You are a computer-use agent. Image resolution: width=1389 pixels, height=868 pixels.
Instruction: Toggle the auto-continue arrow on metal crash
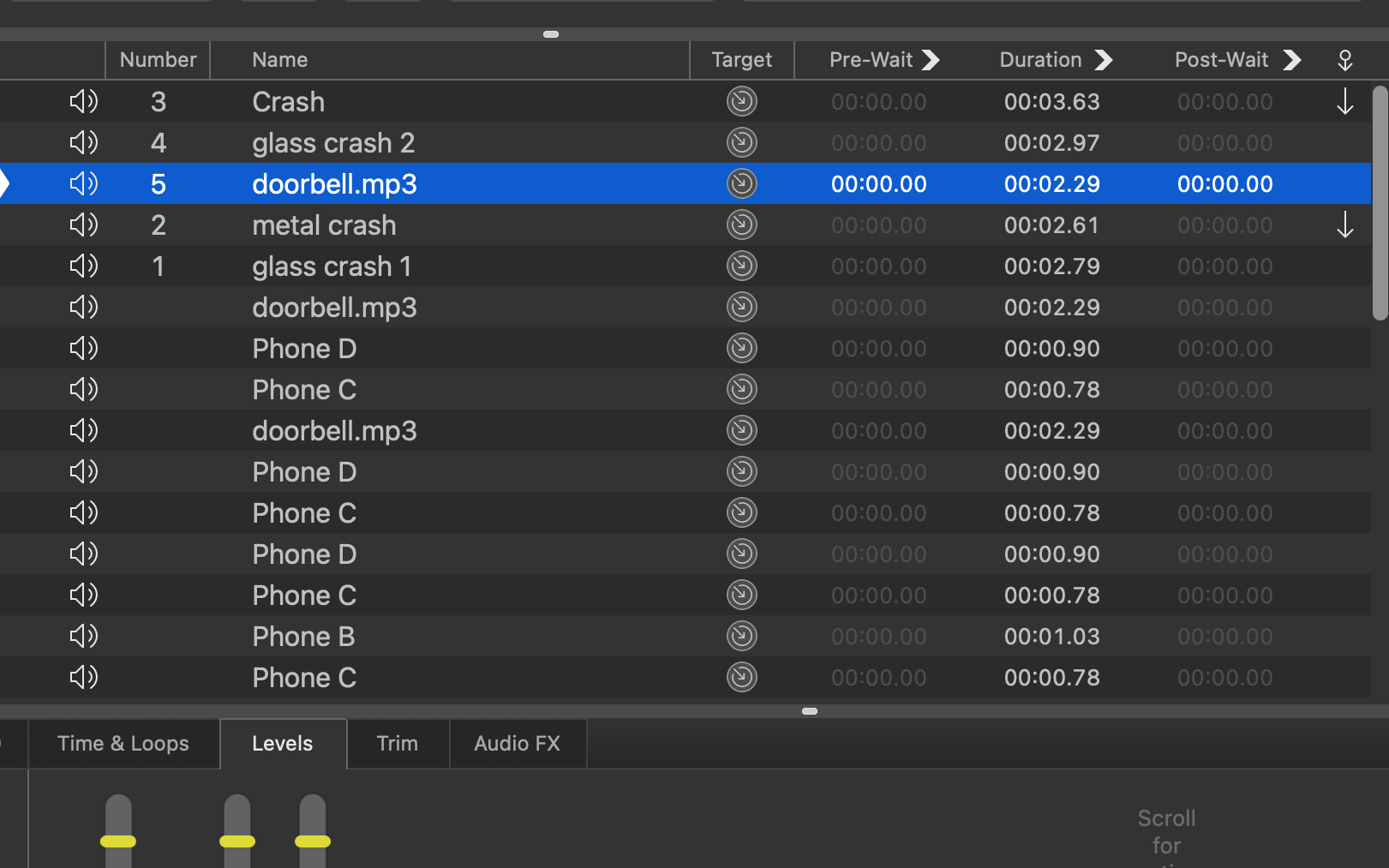tap(1344, 225)
